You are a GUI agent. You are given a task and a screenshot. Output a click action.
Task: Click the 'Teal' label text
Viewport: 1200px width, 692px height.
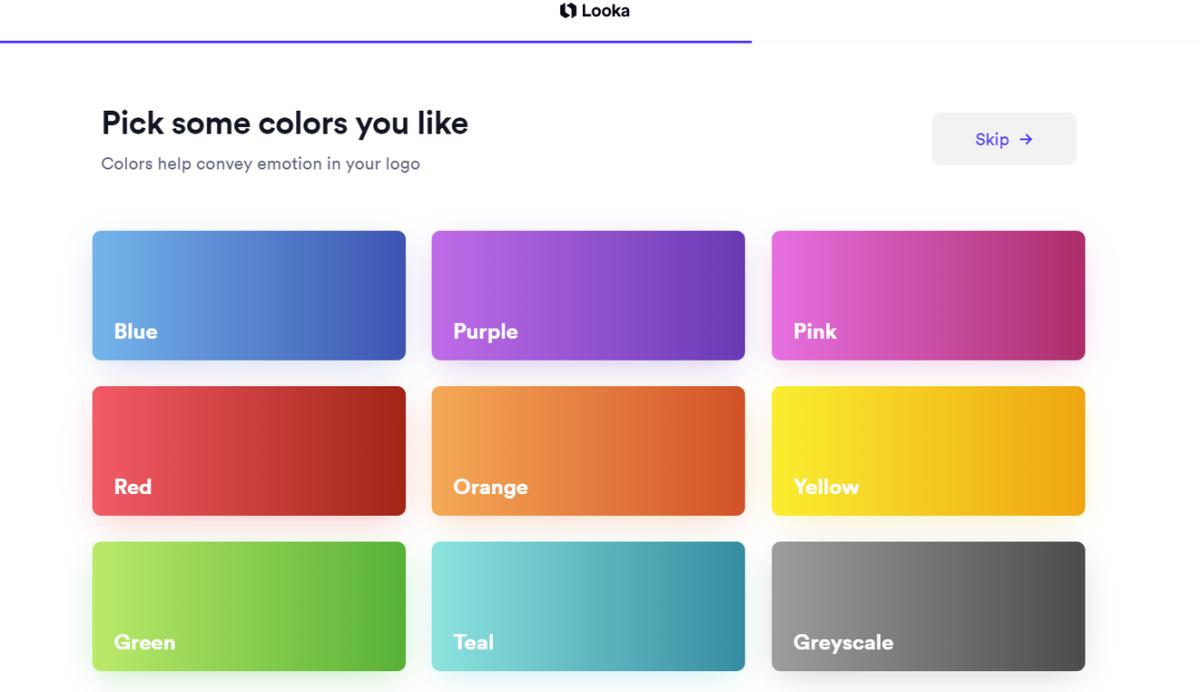[473, 642]
